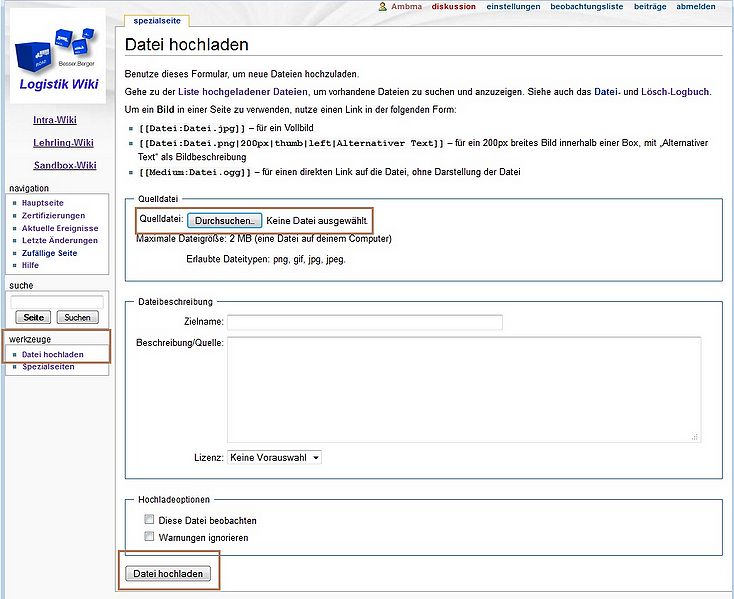This screenshot has height=599, width=734.
Task: Open the Liste hochgeladener Dateien link
Action: tap(242, 92)
